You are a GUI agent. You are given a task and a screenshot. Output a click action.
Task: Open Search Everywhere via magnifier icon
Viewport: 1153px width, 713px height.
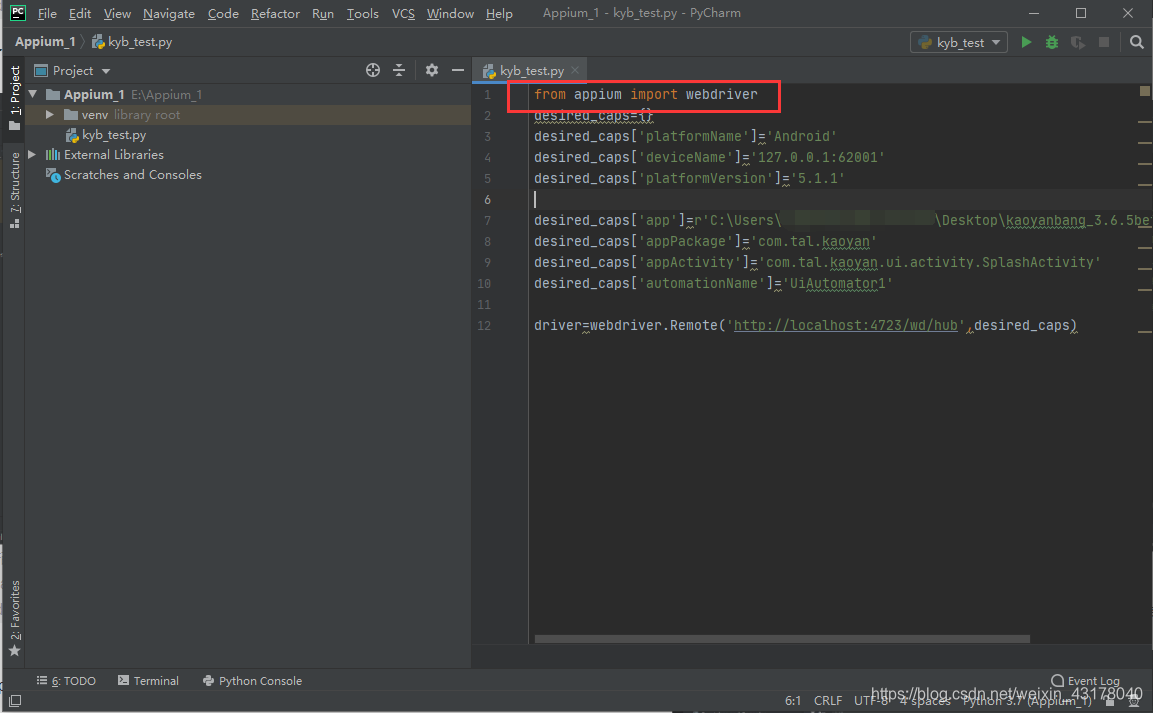[1136, 42]
